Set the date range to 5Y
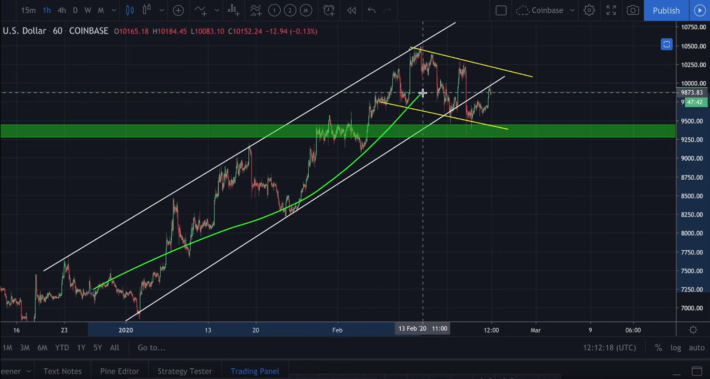 pos(97,348)
